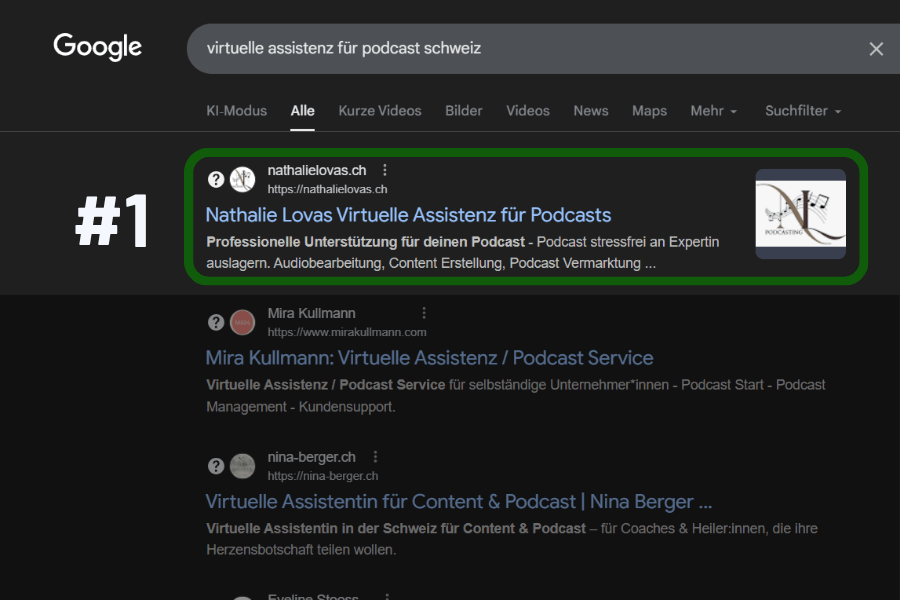Open the Nathalie Lovas podcasting logo thumbnail

[x=800, y=214]
